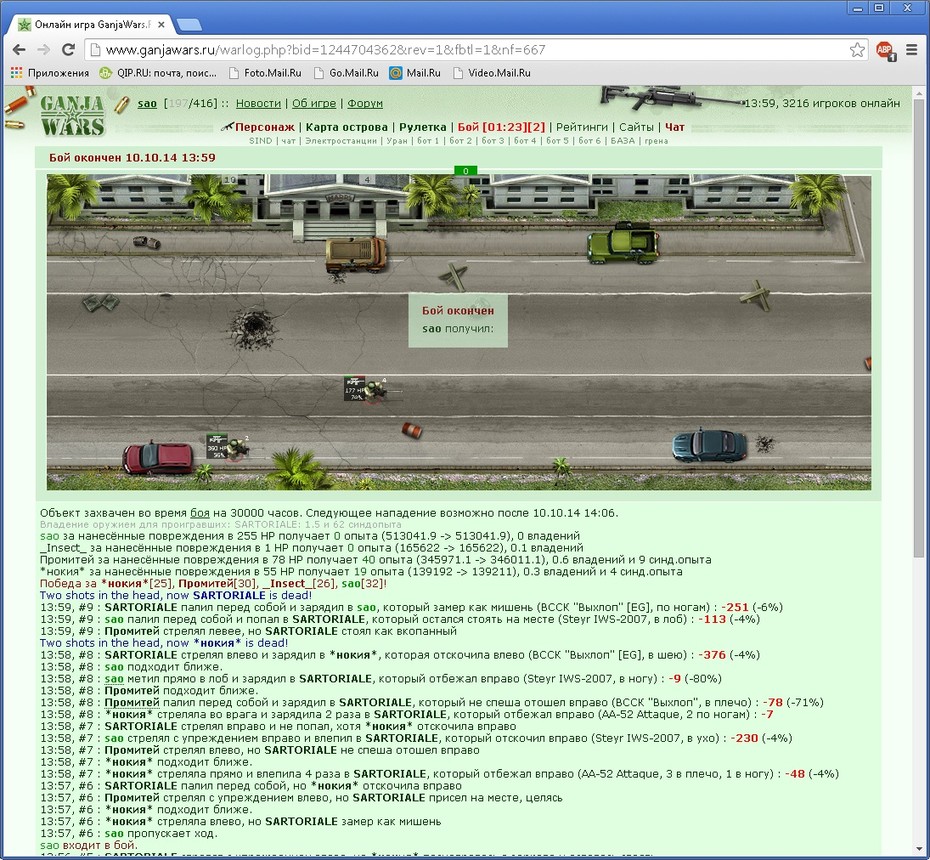Open the бот 4 submenu link
This screenshot has width=930, height=860.
click(524, 141)
